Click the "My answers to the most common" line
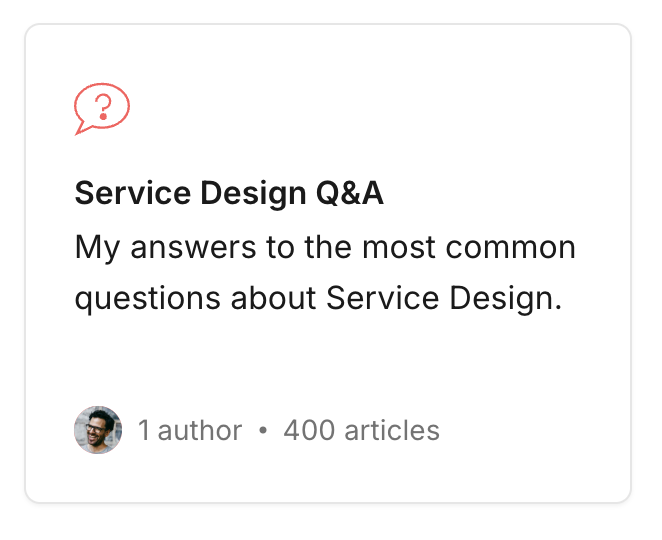Viewport: 662px width, 540px height. (x=325, y=246)
